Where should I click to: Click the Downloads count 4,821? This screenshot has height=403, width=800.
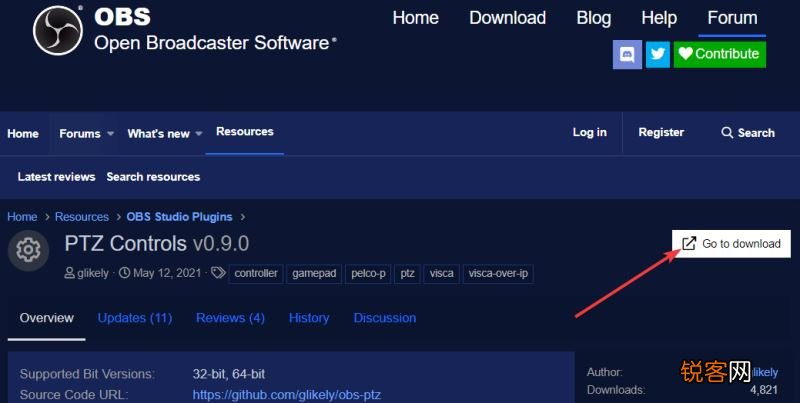(x=764, y=390)
